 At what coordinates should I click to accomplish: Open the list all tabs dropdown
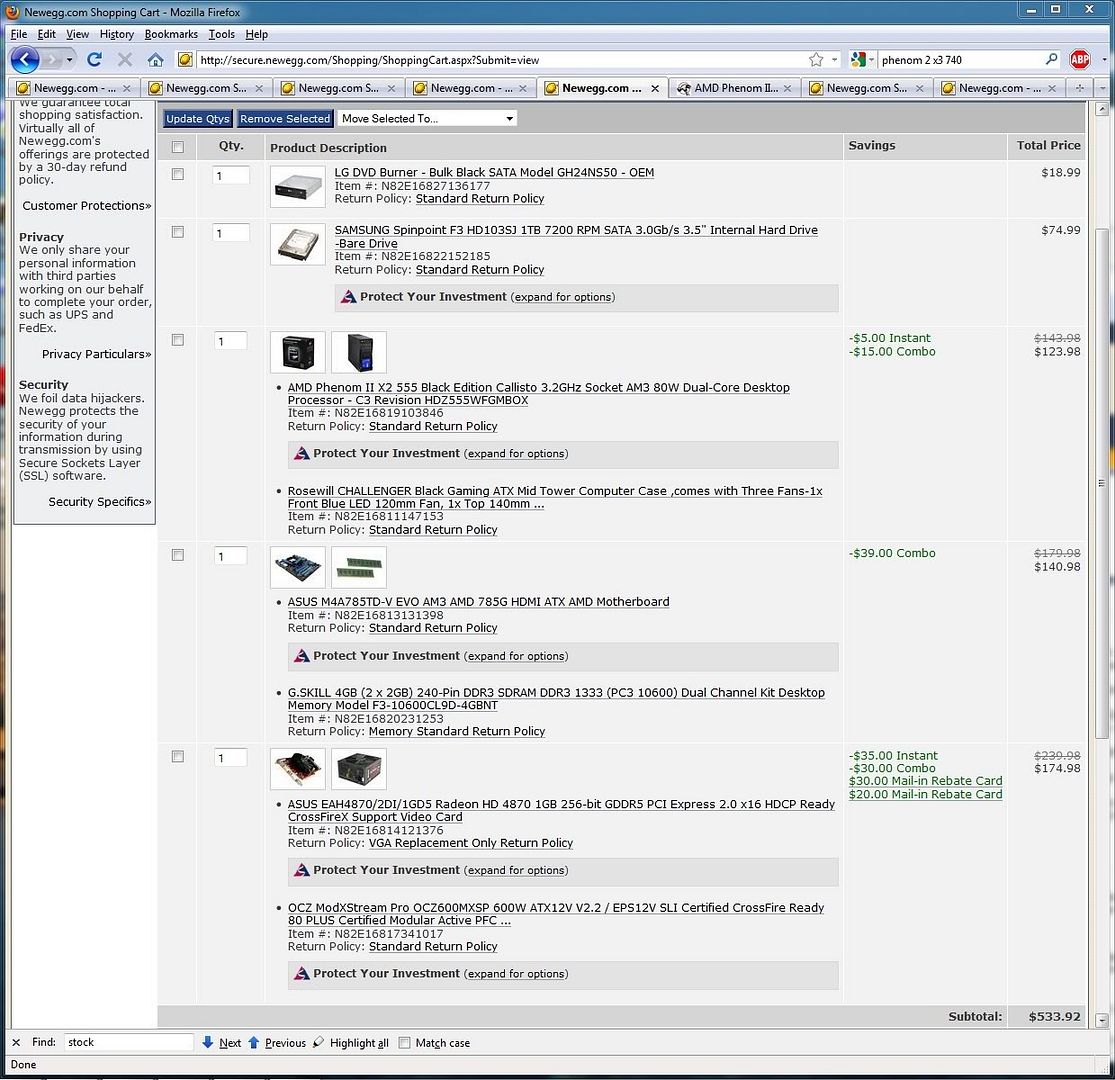tap(1103, 88)
